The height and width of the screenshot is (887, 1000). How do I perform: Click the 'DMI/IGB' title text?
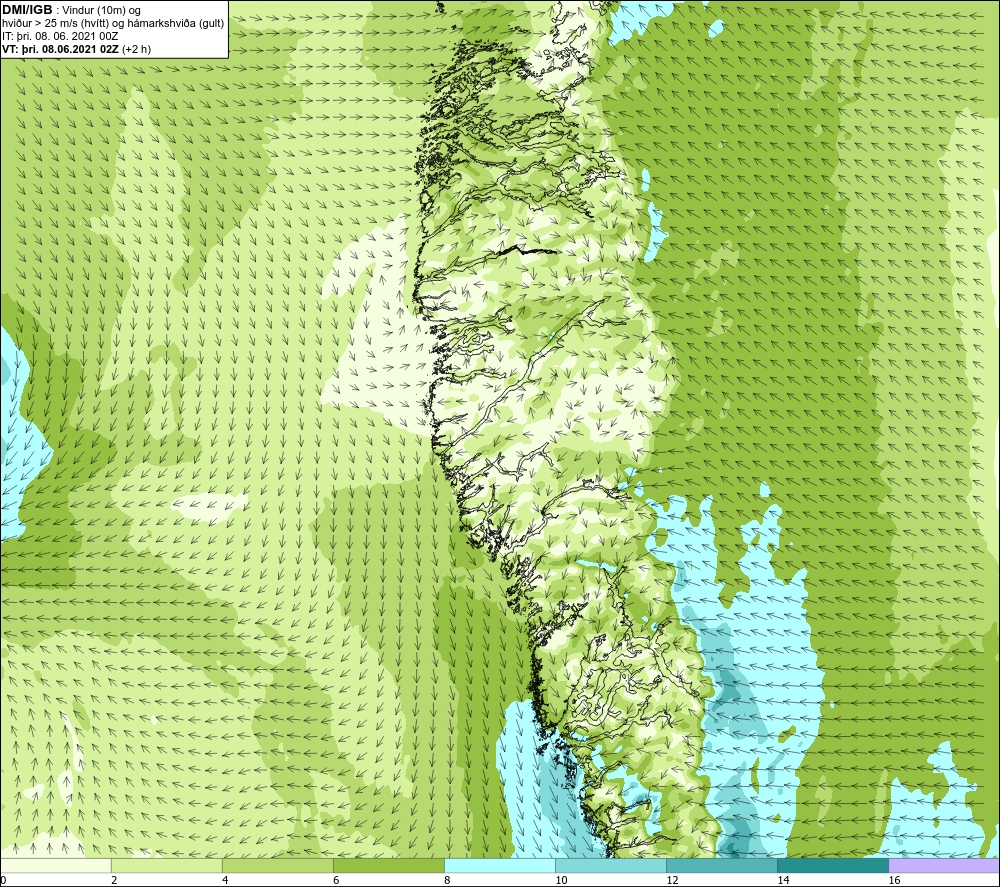(27, 10)
